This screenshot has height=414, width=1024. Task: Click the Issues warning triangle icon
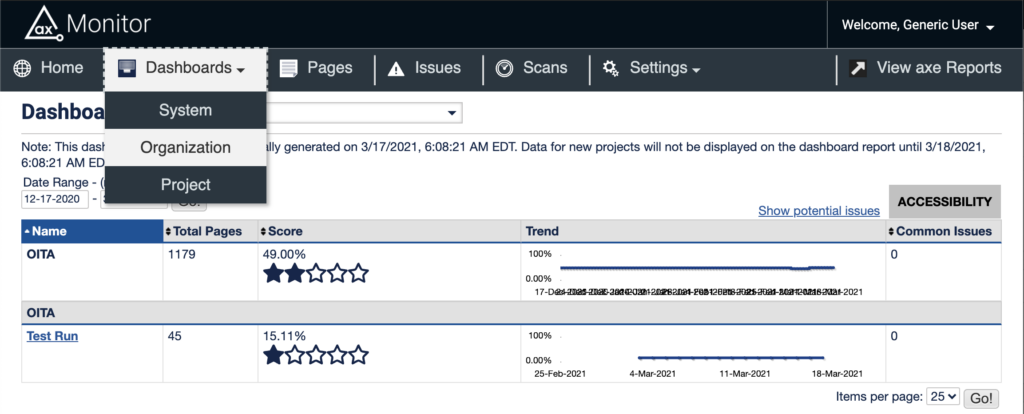396,68
